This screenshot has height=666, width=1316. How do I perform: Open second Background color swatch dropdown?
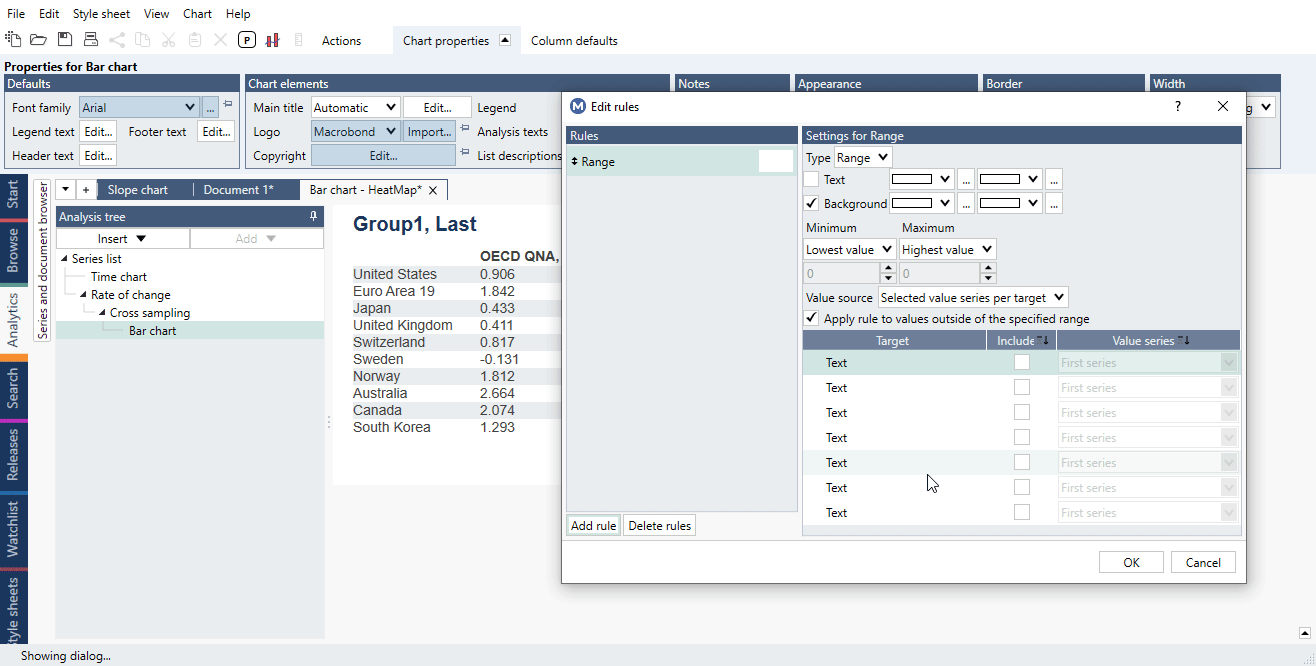point(1010,204)
